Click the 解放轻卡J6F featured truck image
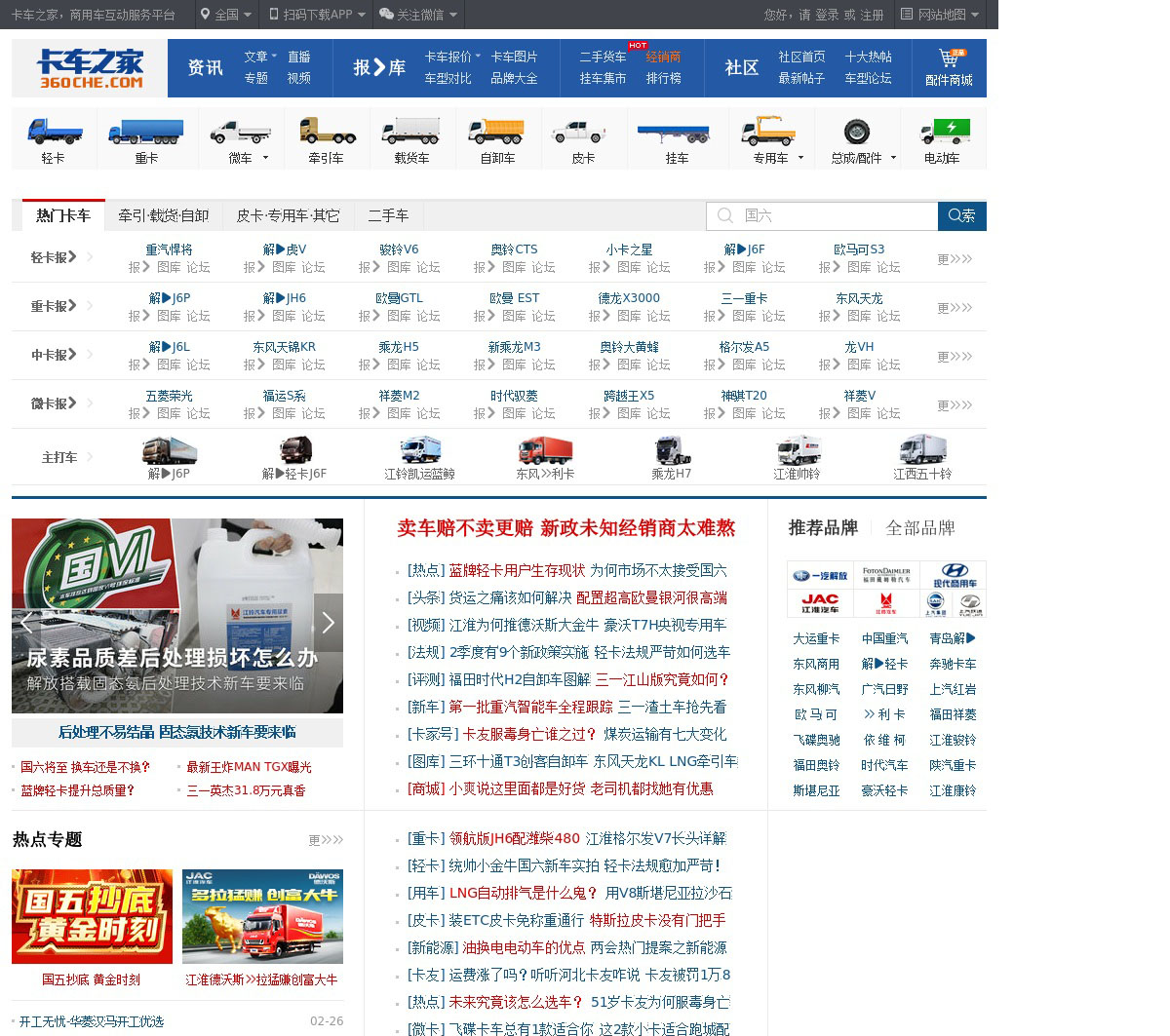Image resolution: width=1170 pixels, height=1036 pixels. 295,449
